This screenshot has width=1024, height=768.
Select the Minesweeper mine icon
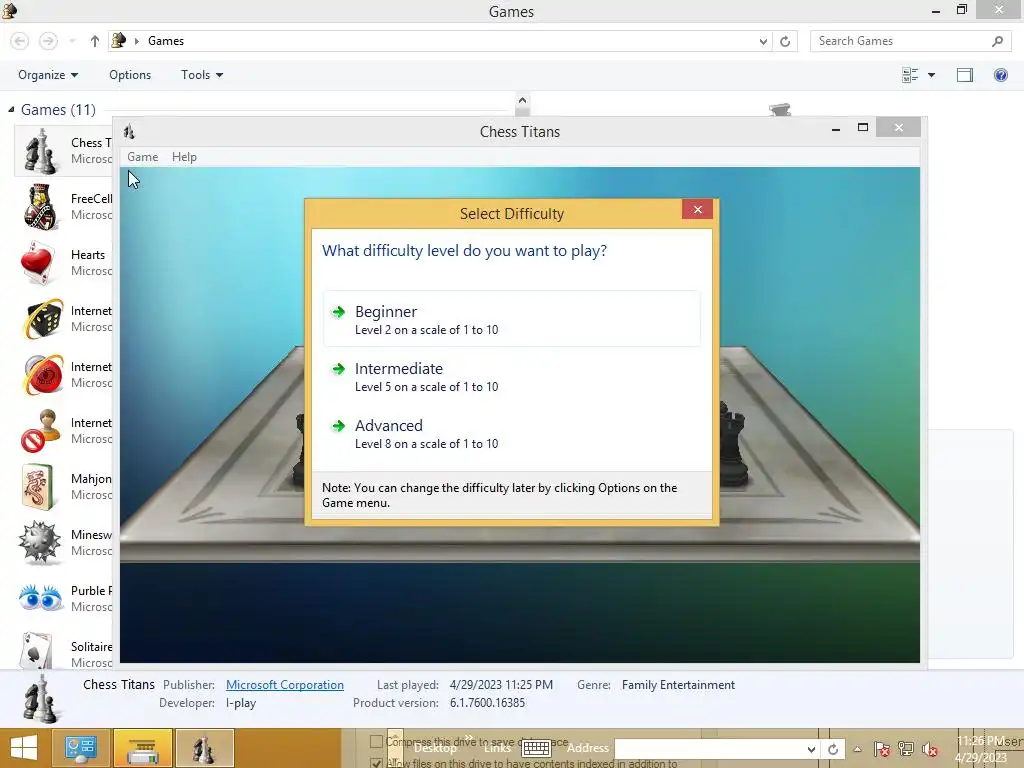click(39, 543)
